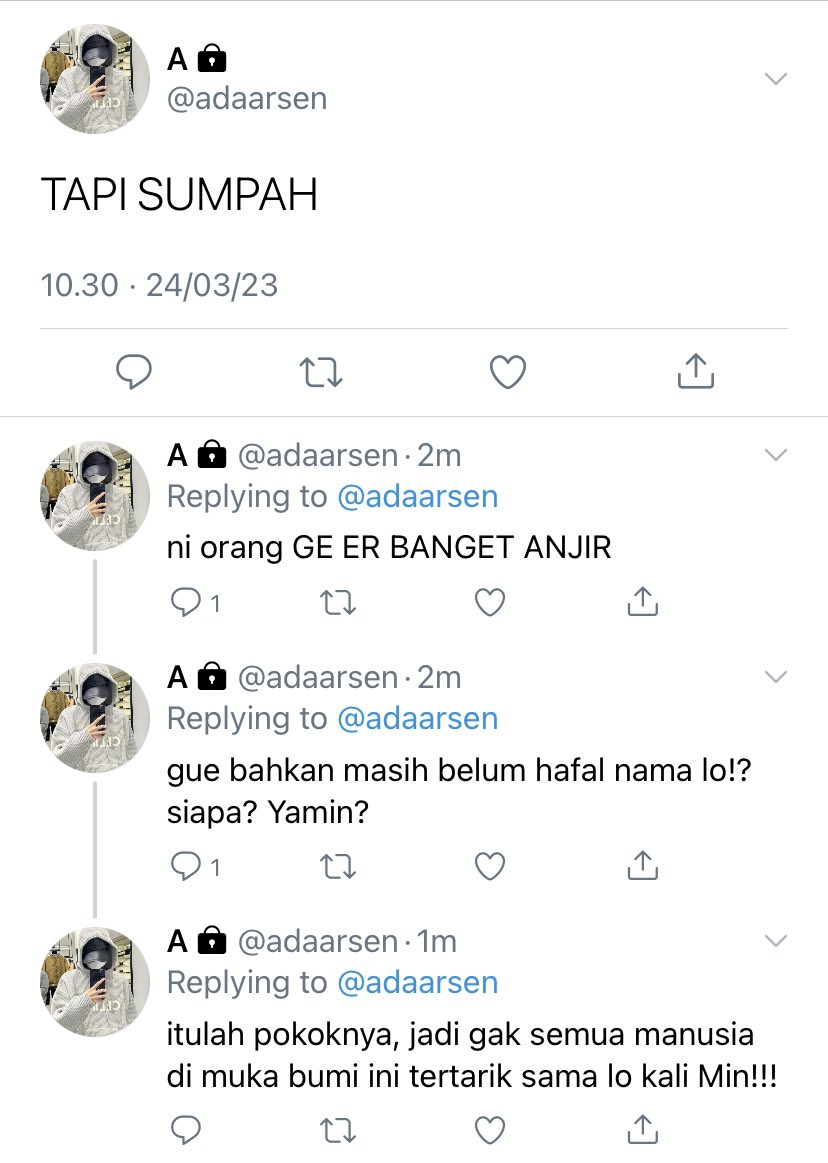Like the main TAPI SUMPAH tweet

tap(508, 372)
